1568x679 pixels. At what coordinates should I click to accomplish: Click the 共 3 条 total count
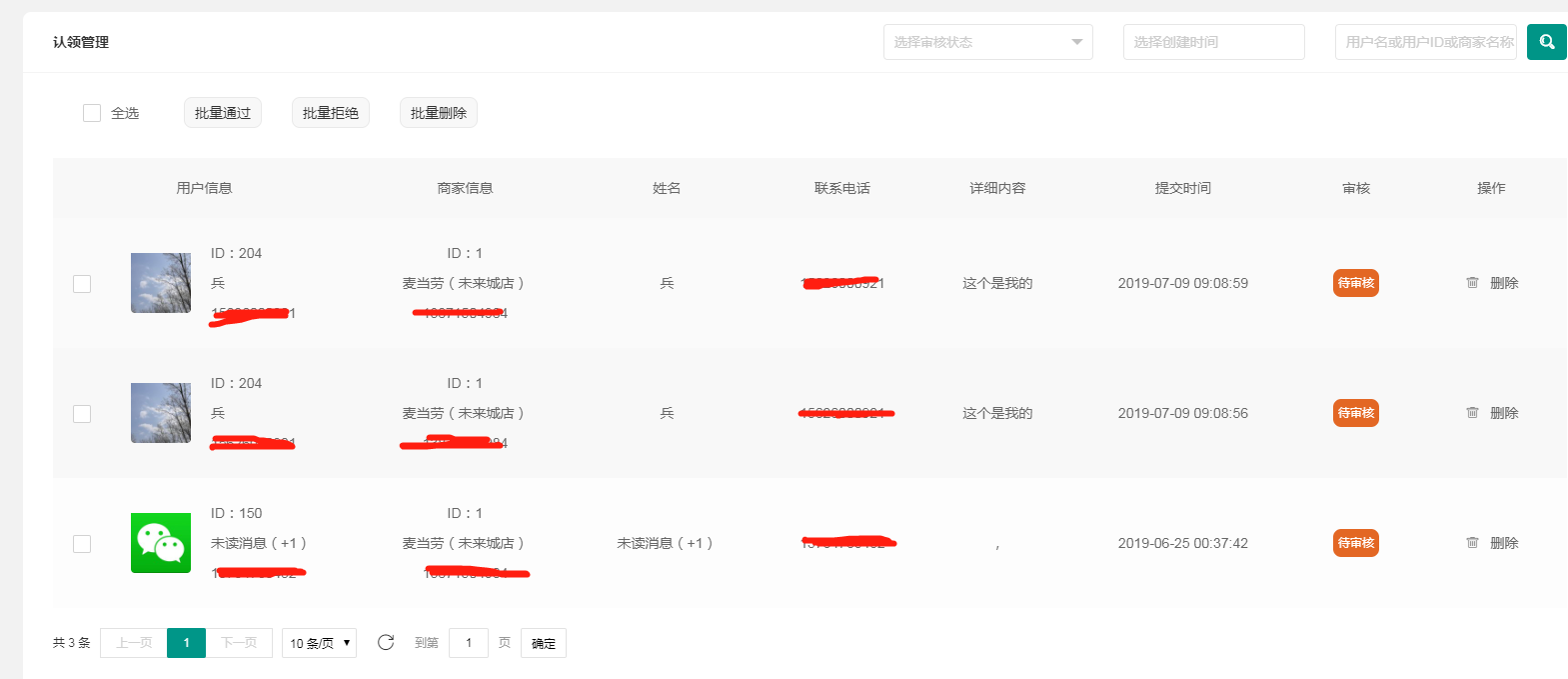(x=71, y=643)
